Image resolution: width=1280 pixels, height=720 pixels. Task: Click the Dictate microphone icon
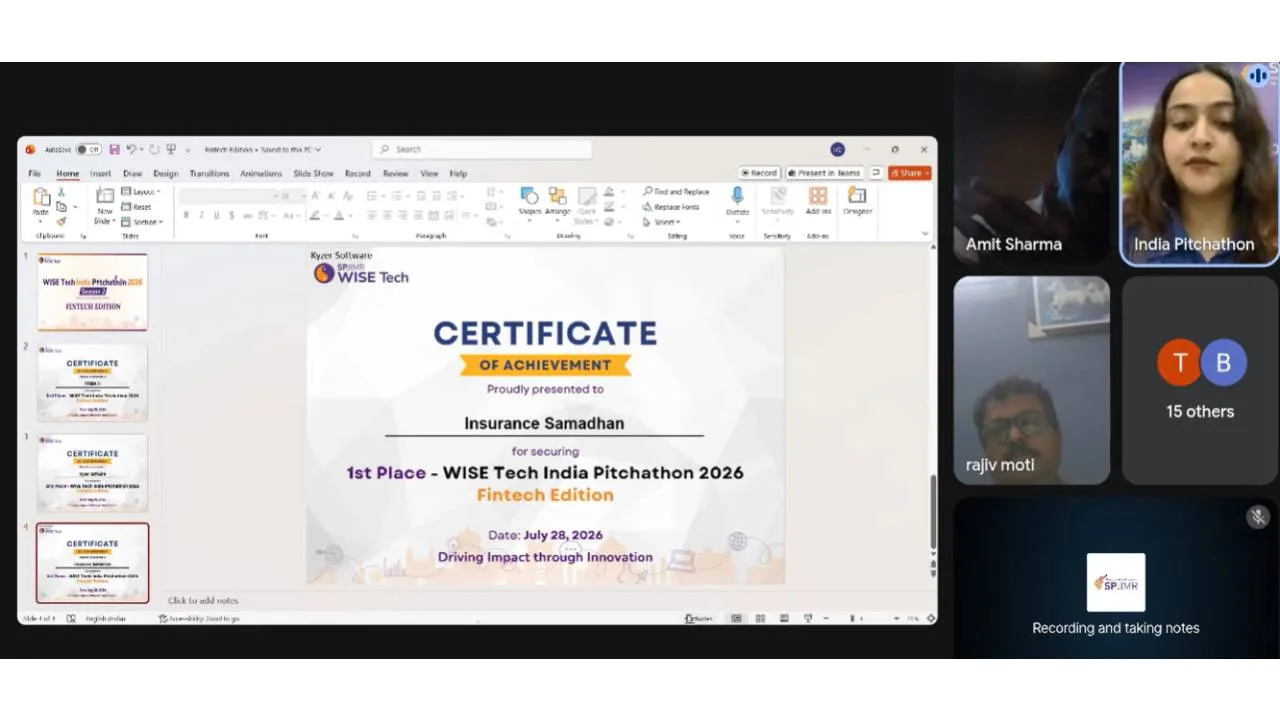coord(737,196)
